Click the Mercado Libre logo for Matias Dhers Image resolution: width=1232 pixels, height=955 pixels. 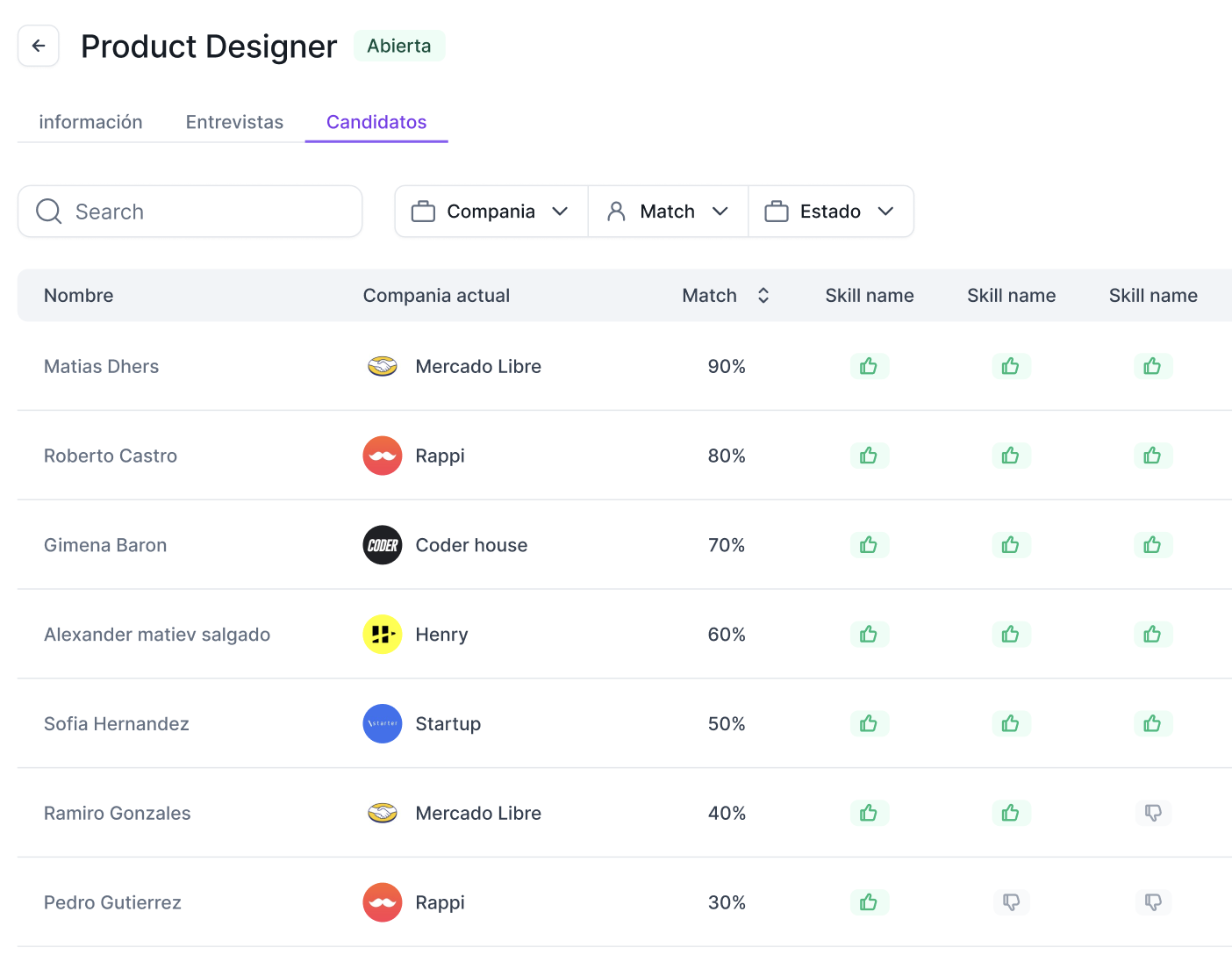coord(382,366)
